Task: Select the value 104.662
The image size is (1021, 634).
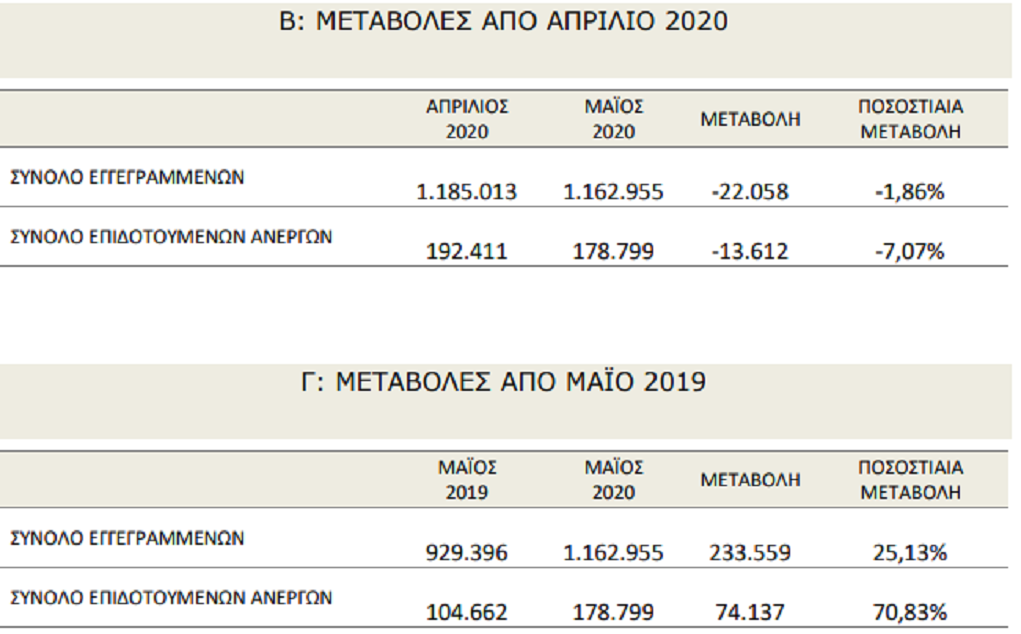Action: coord(466,612)
